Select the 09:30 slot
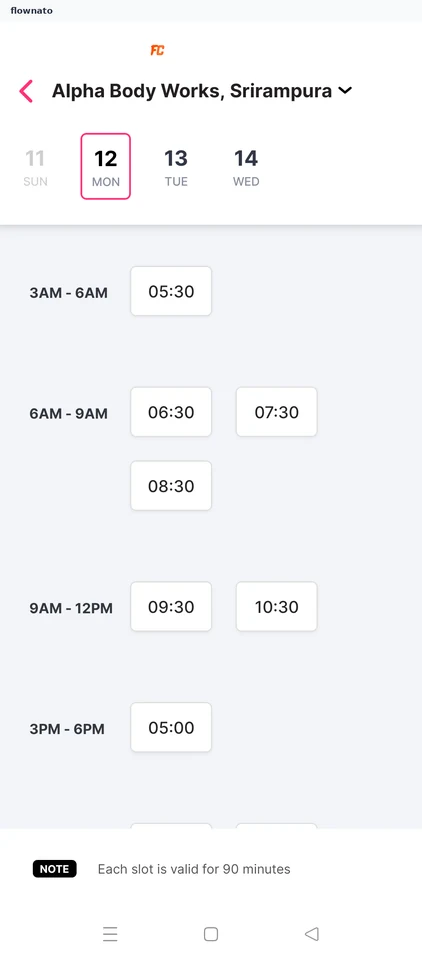The width and height of the screenshot is (422, 960). coord(171,607)
